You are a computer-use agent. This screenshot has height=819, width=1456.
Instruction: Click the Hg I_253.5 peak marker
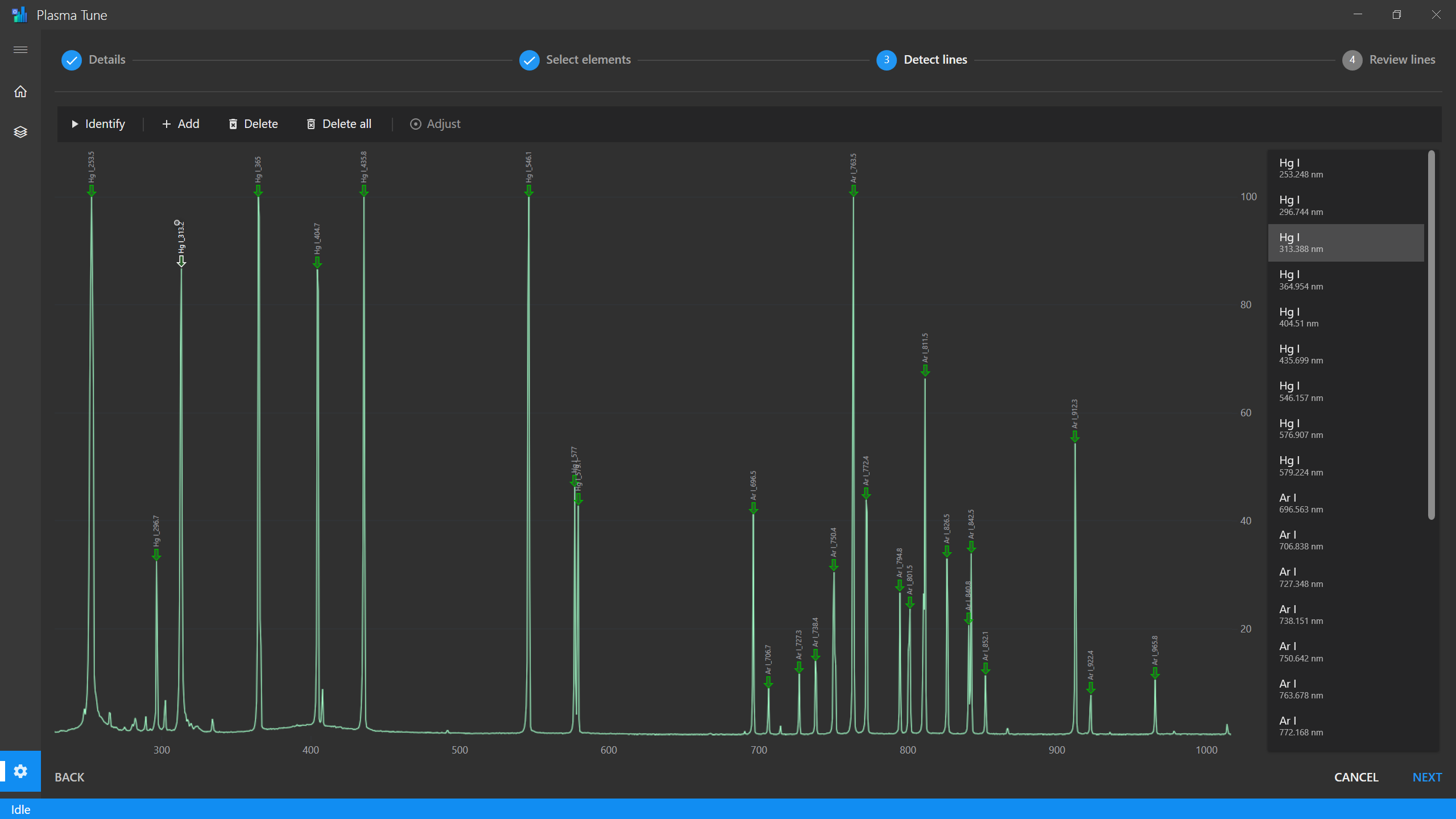point(92,191)
